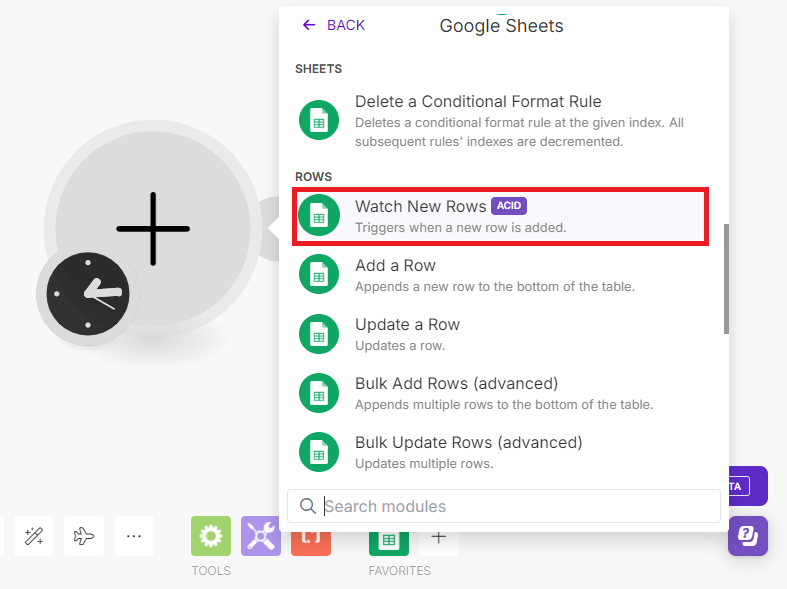Click the module list scrollbar
Image resolution: width=787 pixels, height=589 pixels.
(726, 279)
